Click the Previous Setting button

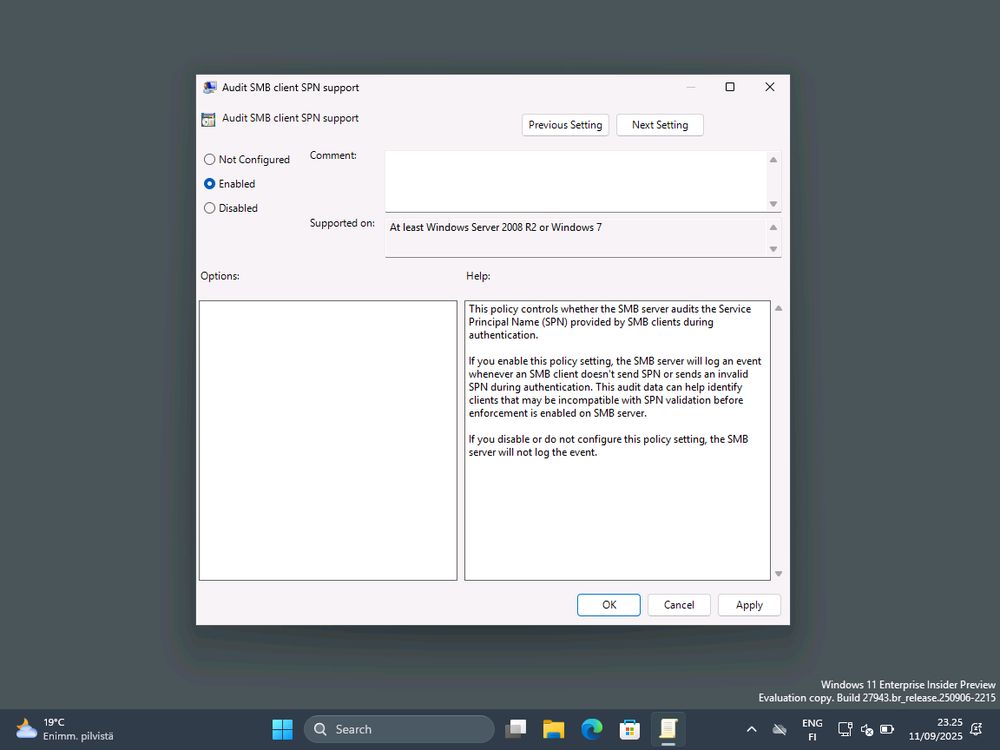click(x=565, y=125)
